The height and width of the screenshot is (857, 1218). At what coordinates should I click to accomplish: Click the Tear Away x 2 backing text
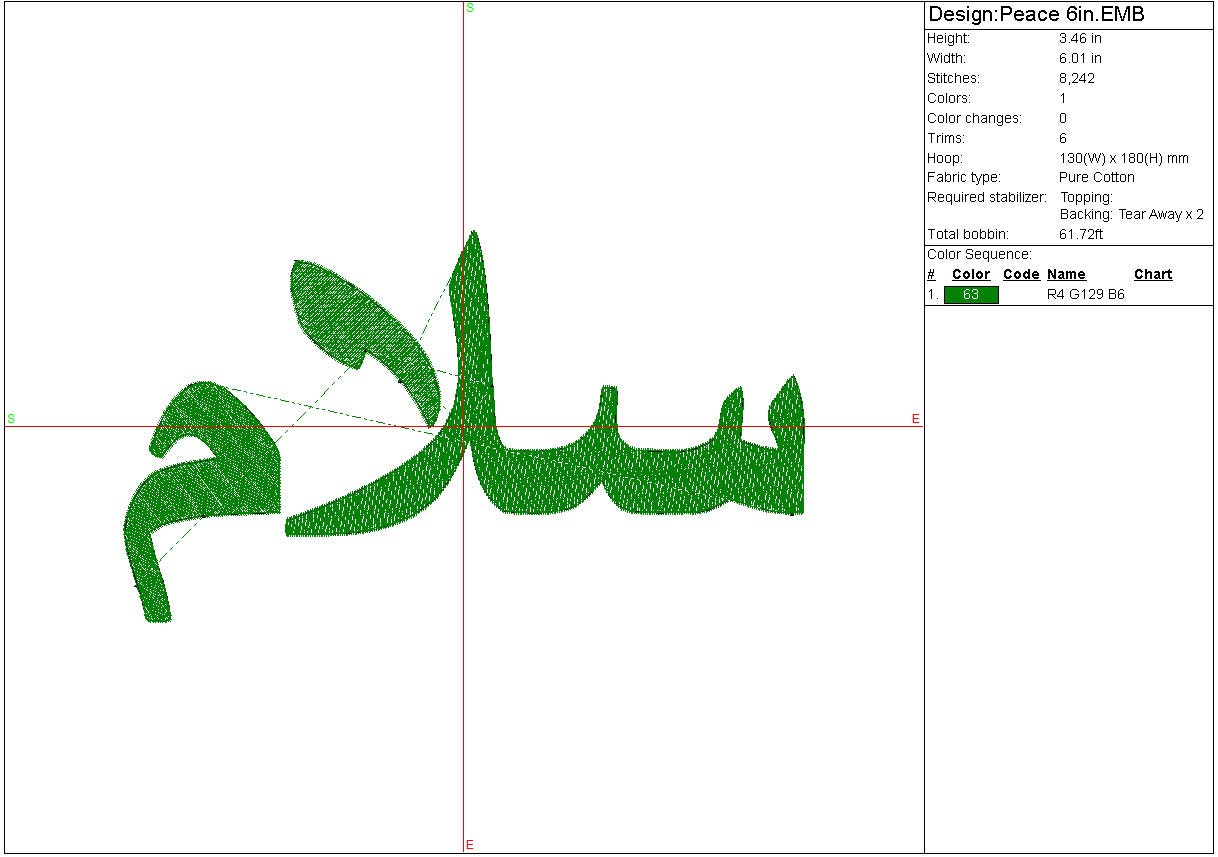click(x=1160, y=214)
